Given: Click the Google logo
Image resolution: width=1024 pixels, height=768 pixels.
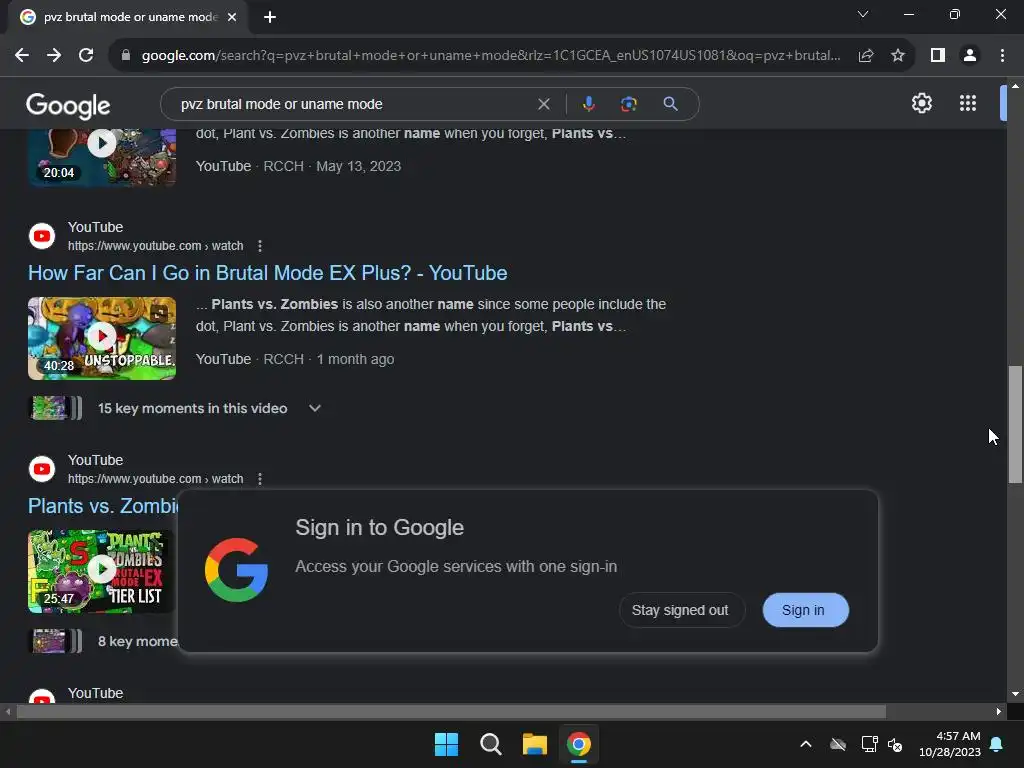Looking at the screenshot, I should pos(68,105).
